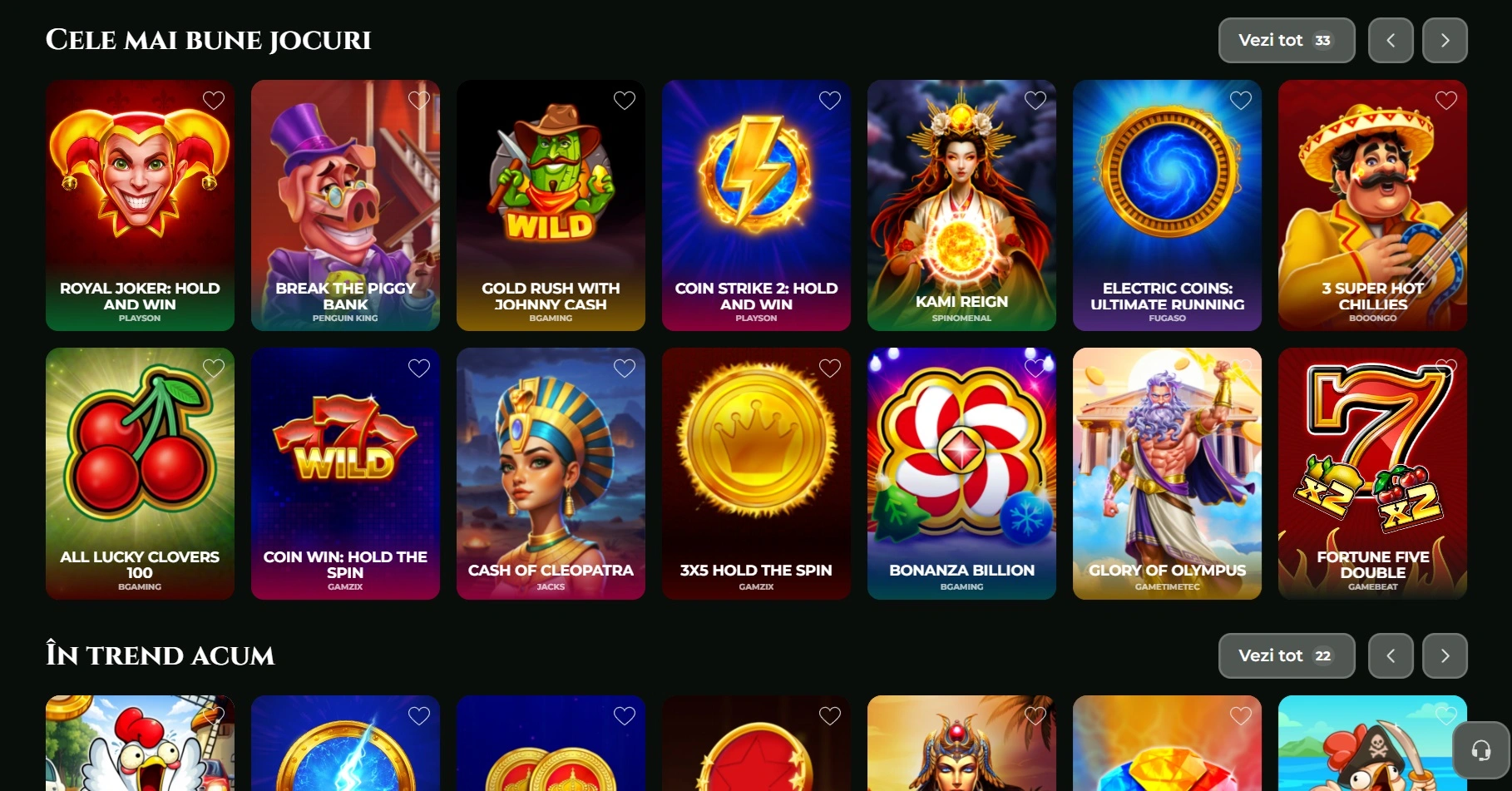
Task: Open live support headset icon
Action: (1481, 750)
